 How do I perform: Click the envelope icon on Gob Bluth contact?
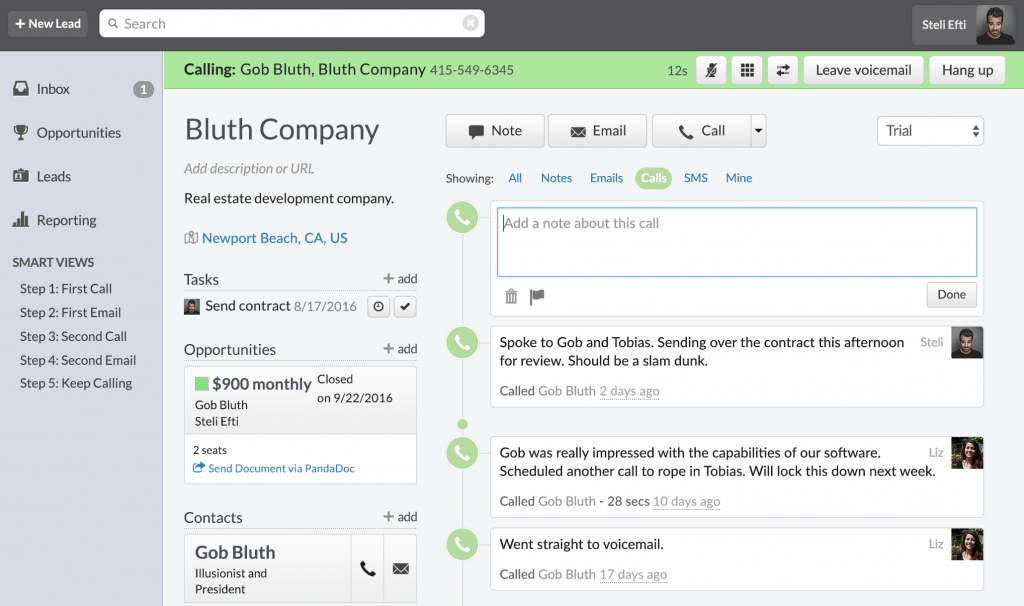(x=401, y=568)
